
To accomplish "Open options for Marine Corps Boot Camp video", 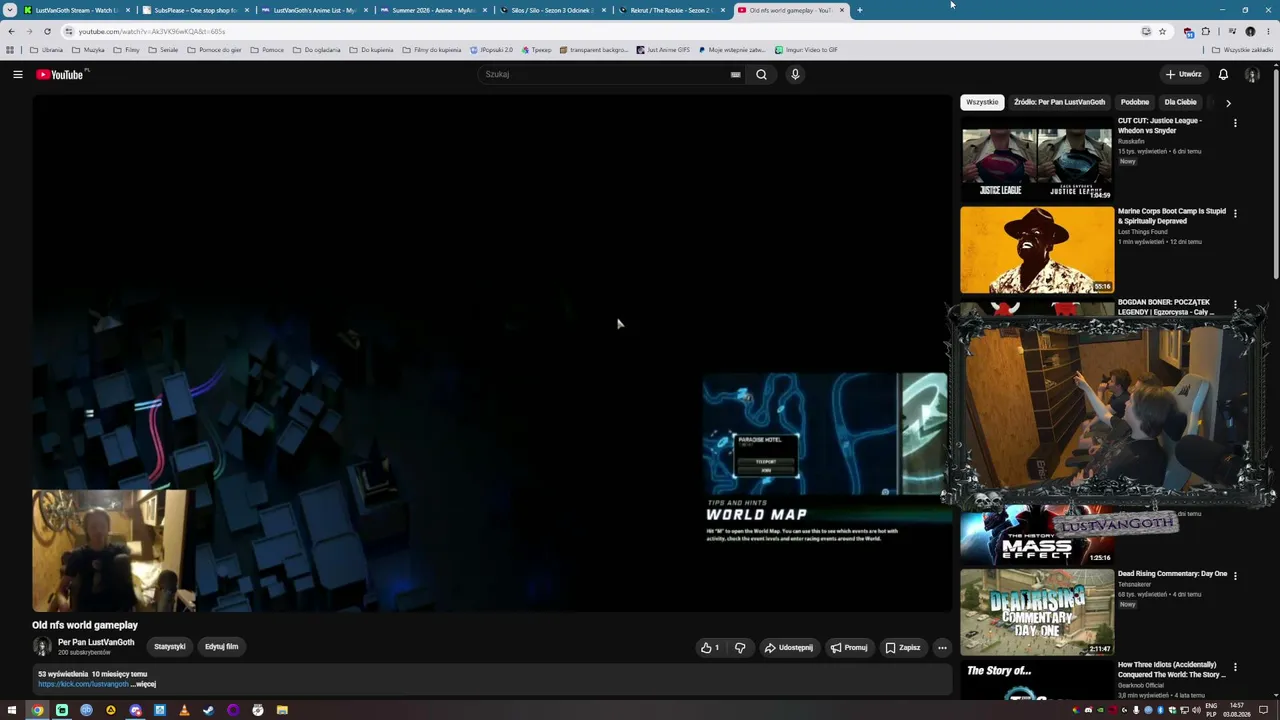I will coord(1235,213).
